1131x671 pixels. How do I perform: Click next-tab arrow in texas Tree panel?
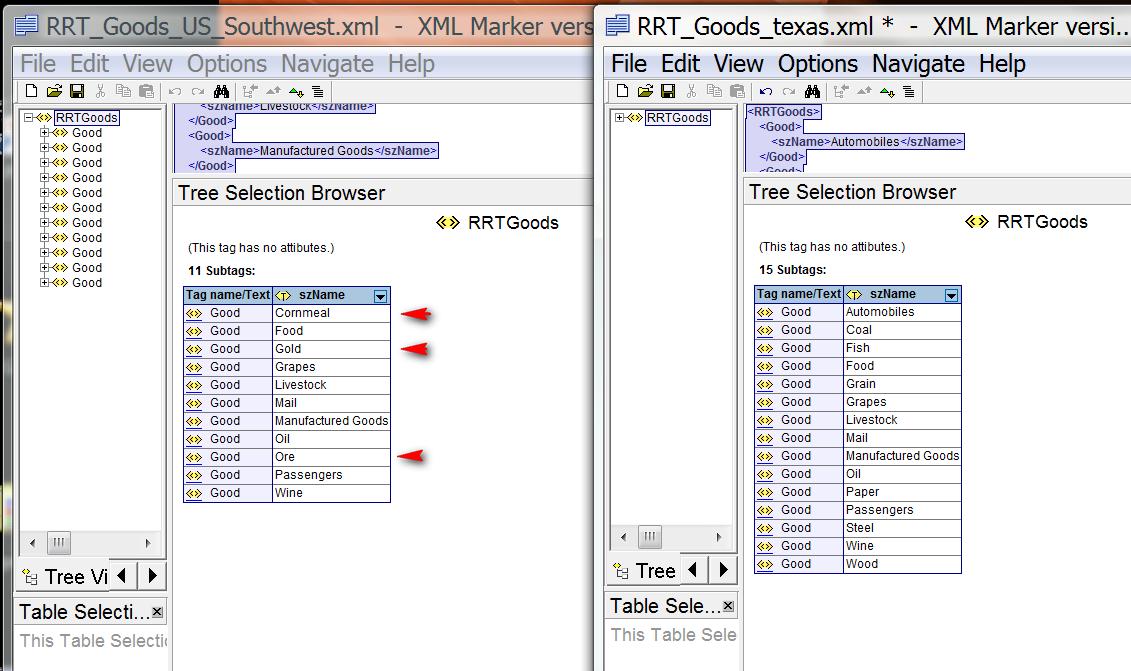pyautogui.click(x=723, y=569)
